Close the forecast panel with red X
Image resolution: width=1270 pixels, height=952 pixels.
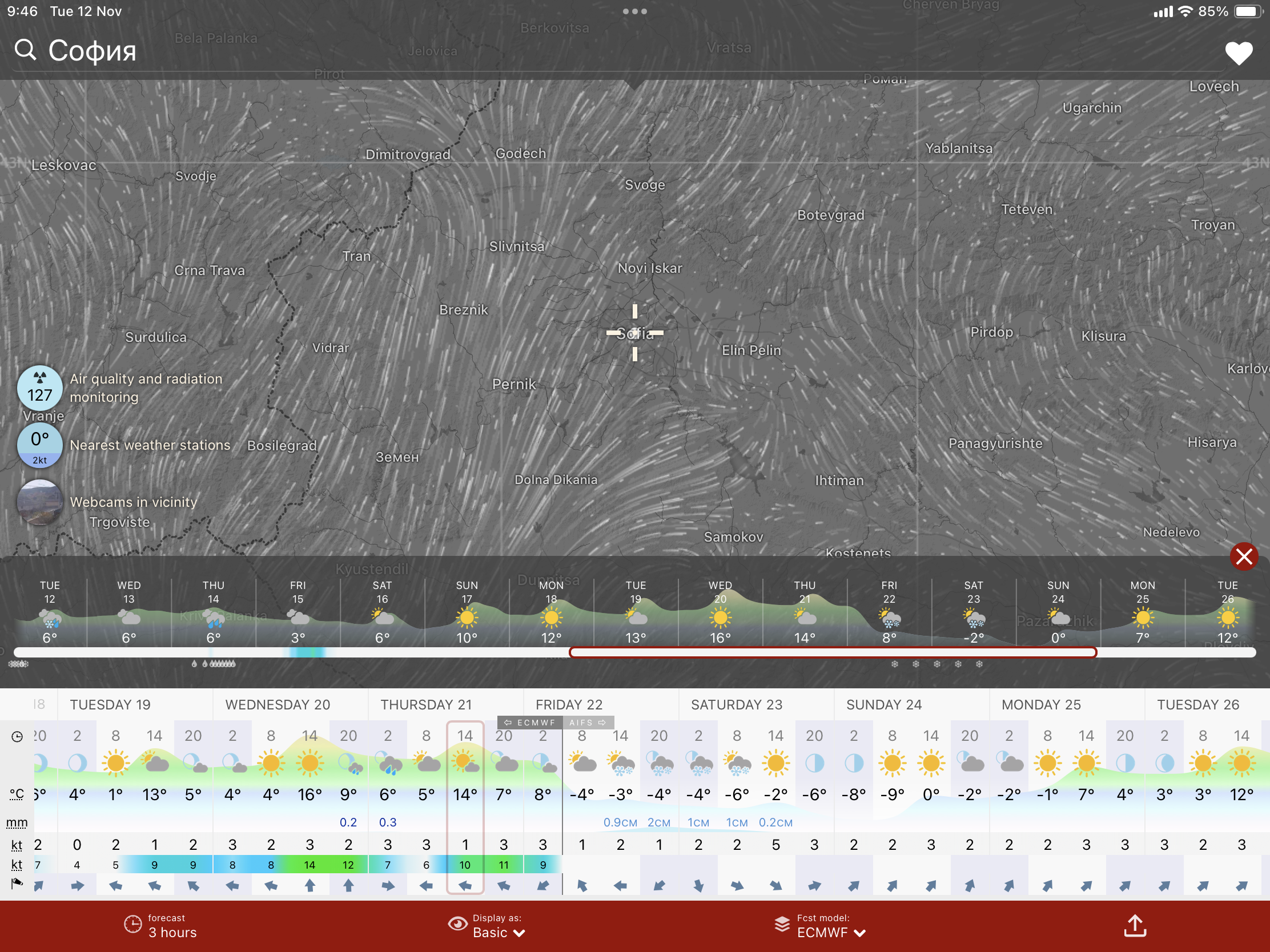point(1244,556)
